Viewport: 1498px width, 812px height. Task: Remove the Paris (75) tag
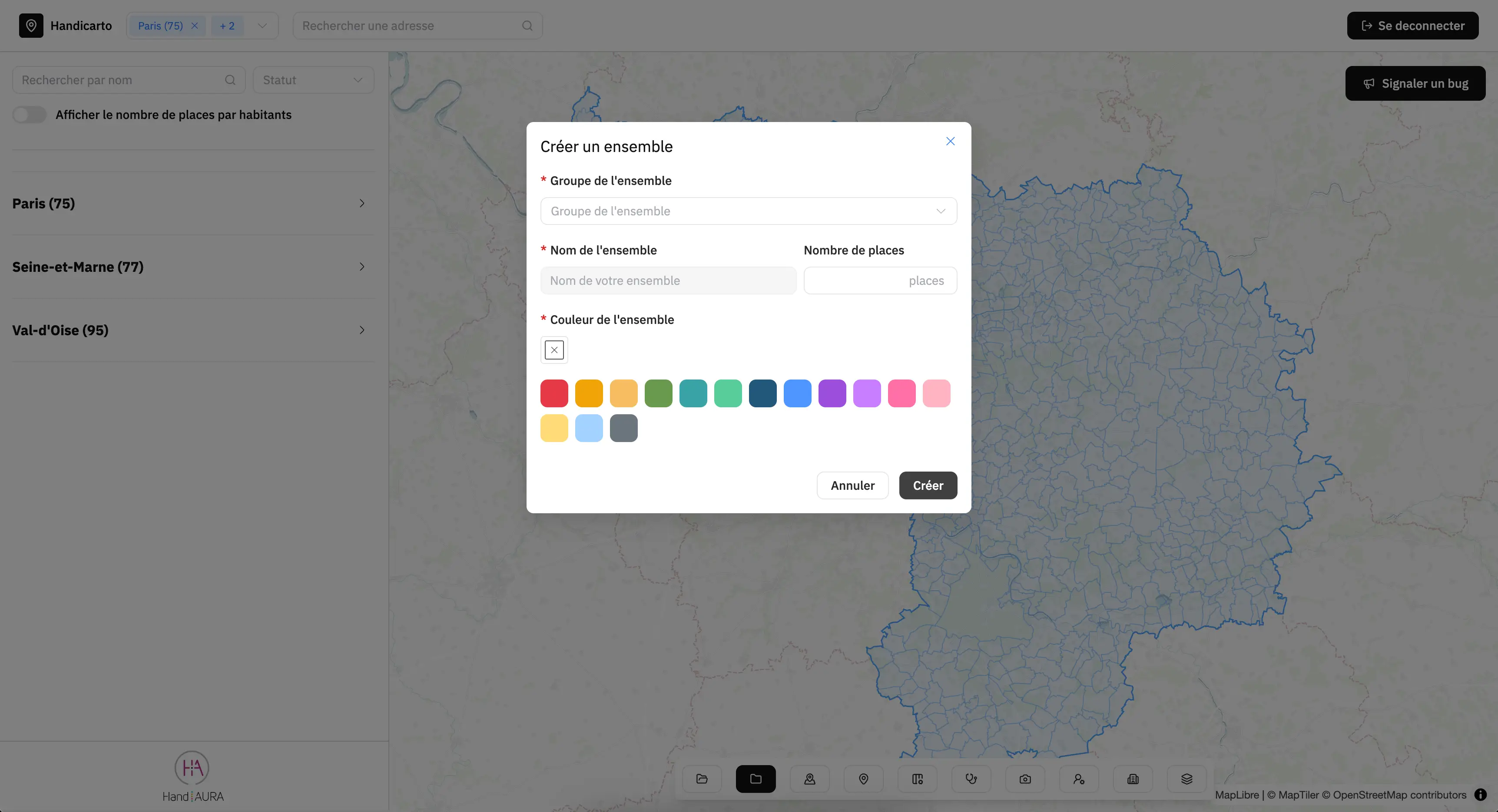(x=195, y=26)
